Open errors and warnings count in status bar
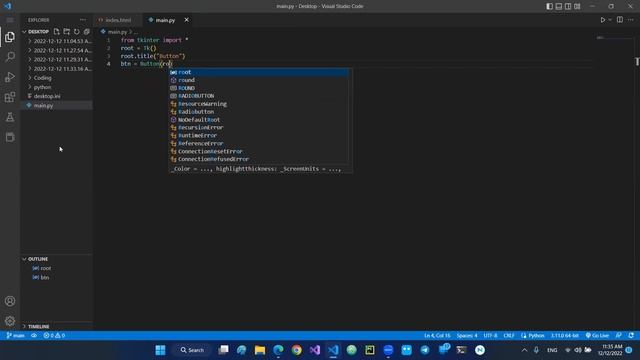The height and width of the screenshot is (360, 640). [54, 336]
